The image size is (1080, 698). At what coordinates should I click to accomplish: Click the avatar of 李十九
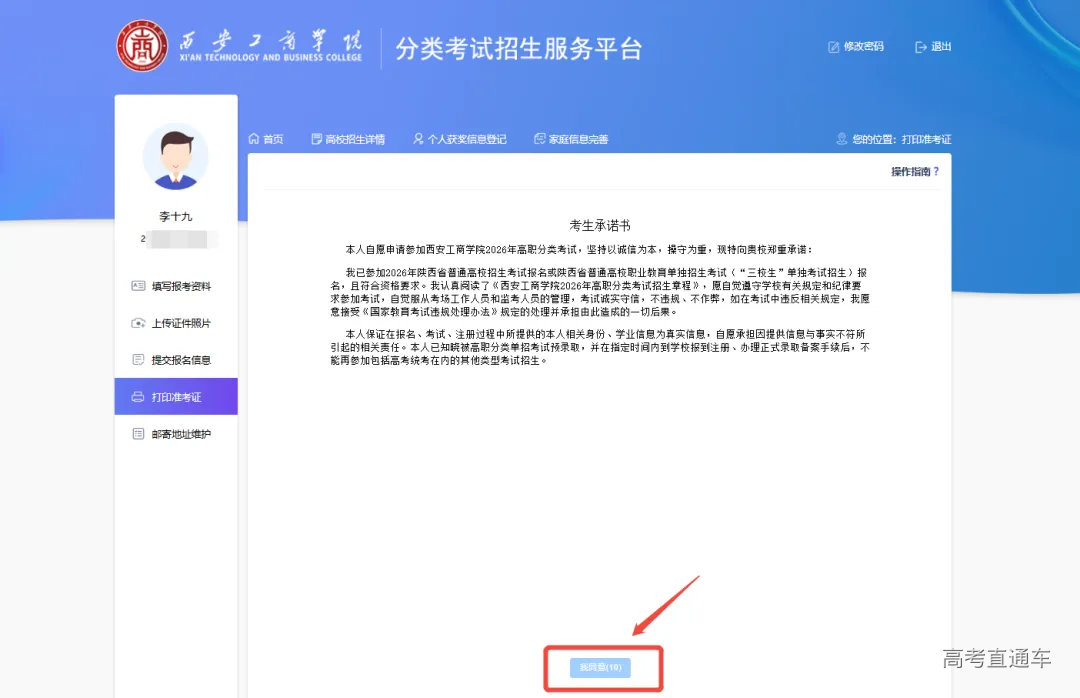tap(176, 158)
